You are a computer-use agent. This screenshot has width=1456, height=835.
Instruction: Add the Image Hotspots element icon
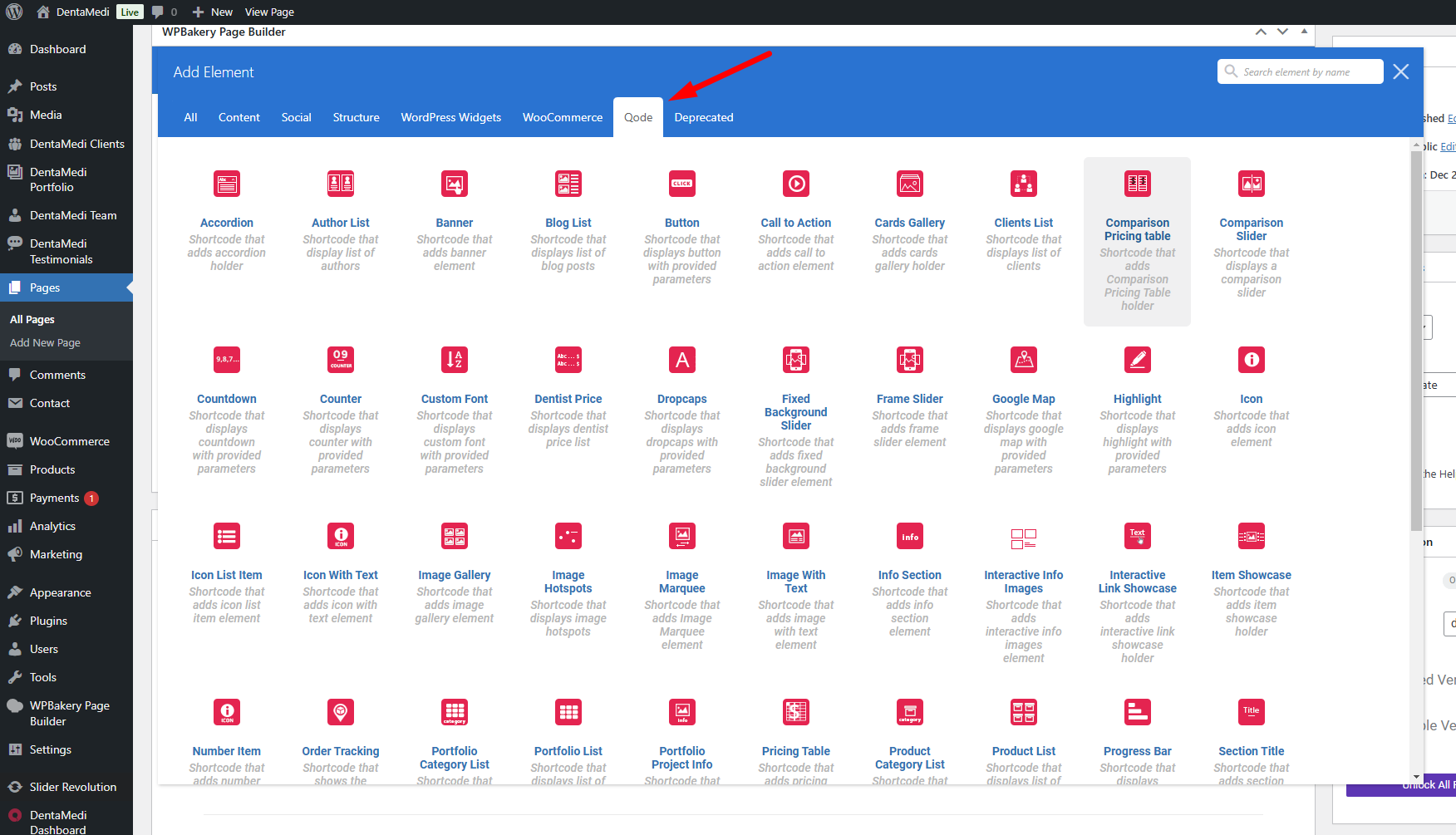pyautogui.click(x=568, y=536)
